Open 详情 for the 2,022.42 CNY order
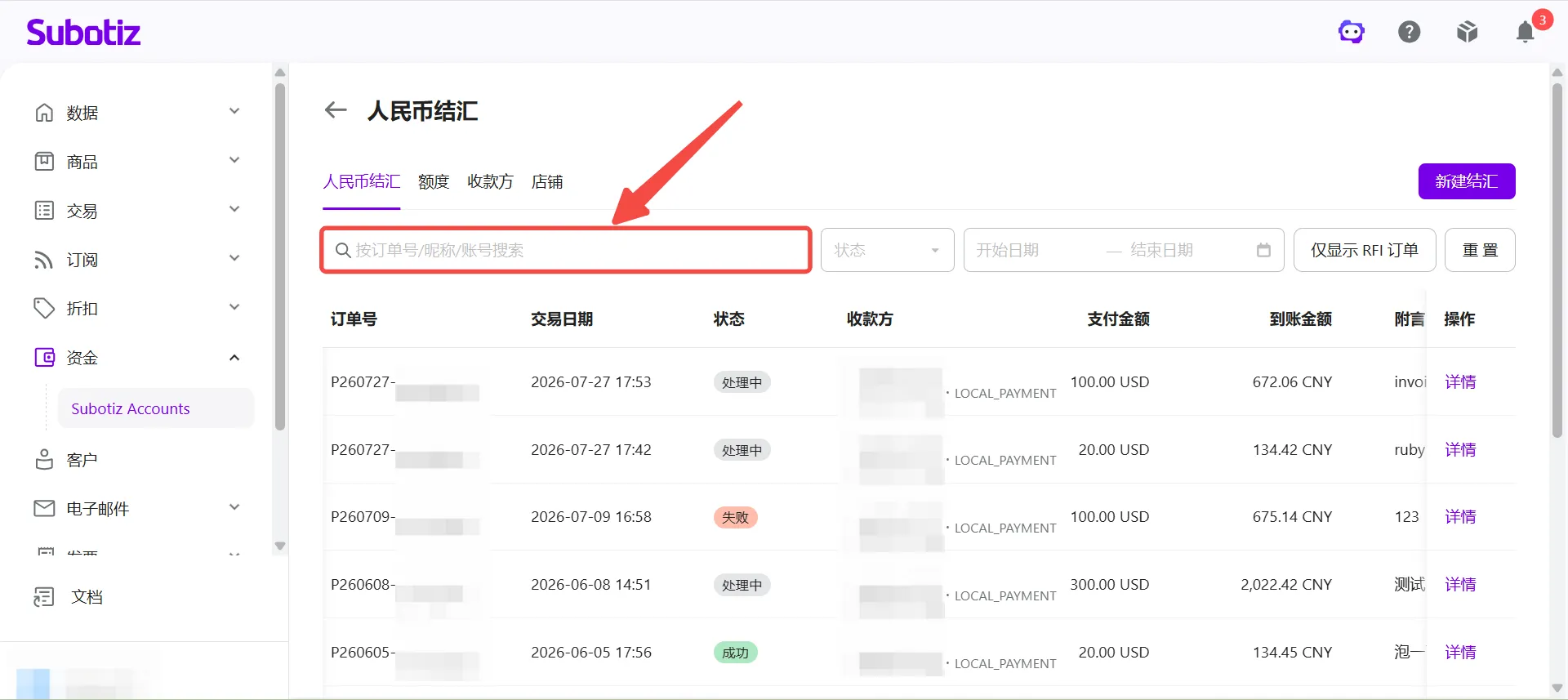Screen dimensions: 1568x700 pos(1460,584)
